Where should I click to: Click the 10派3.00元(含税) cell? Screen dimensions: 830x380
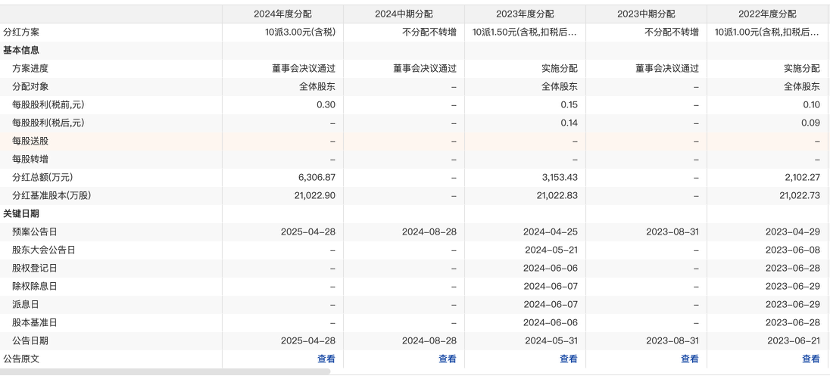pos(300,32)
